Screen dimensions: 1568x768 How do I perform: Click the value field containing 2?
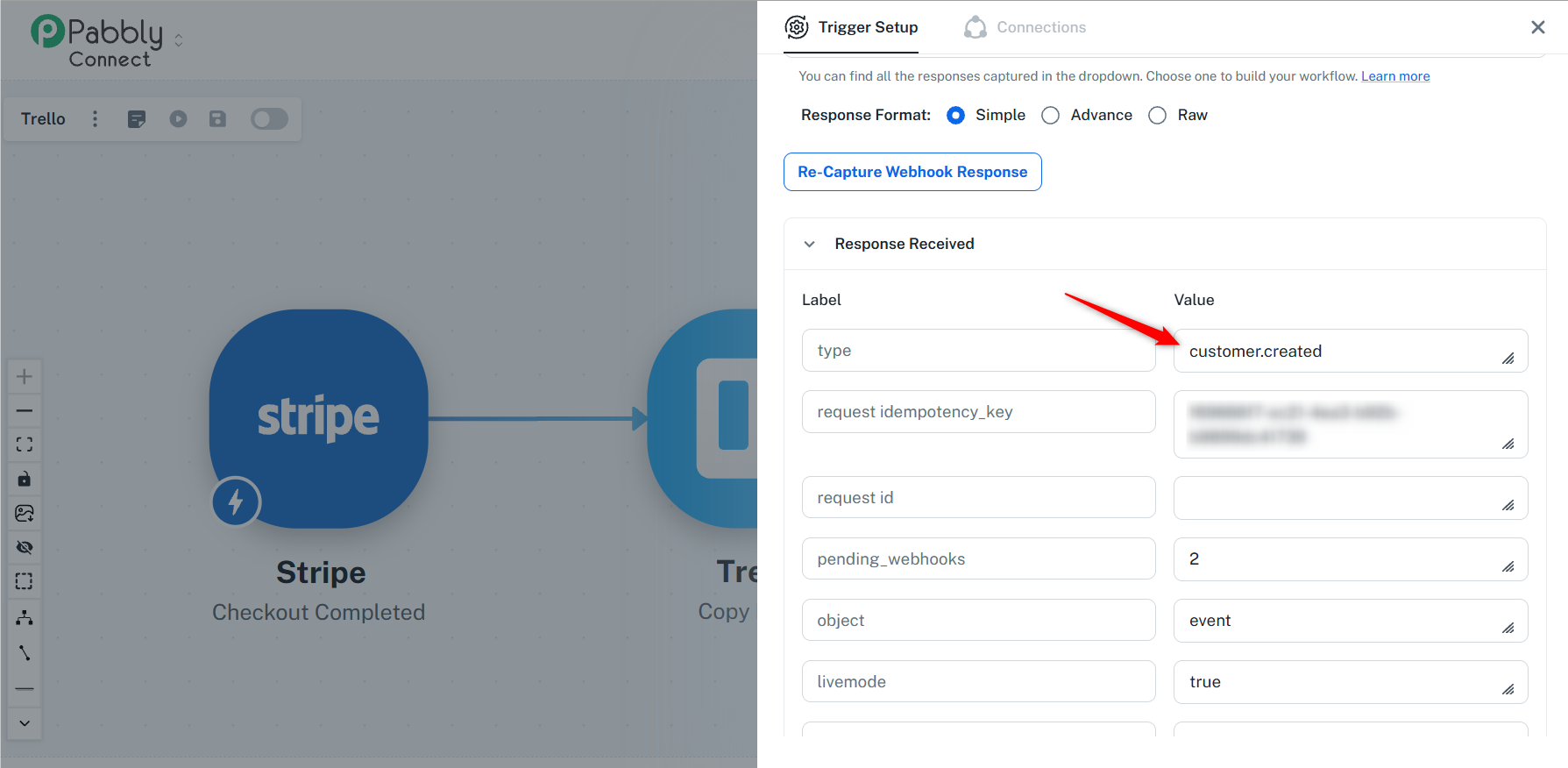click(1351, 559)
